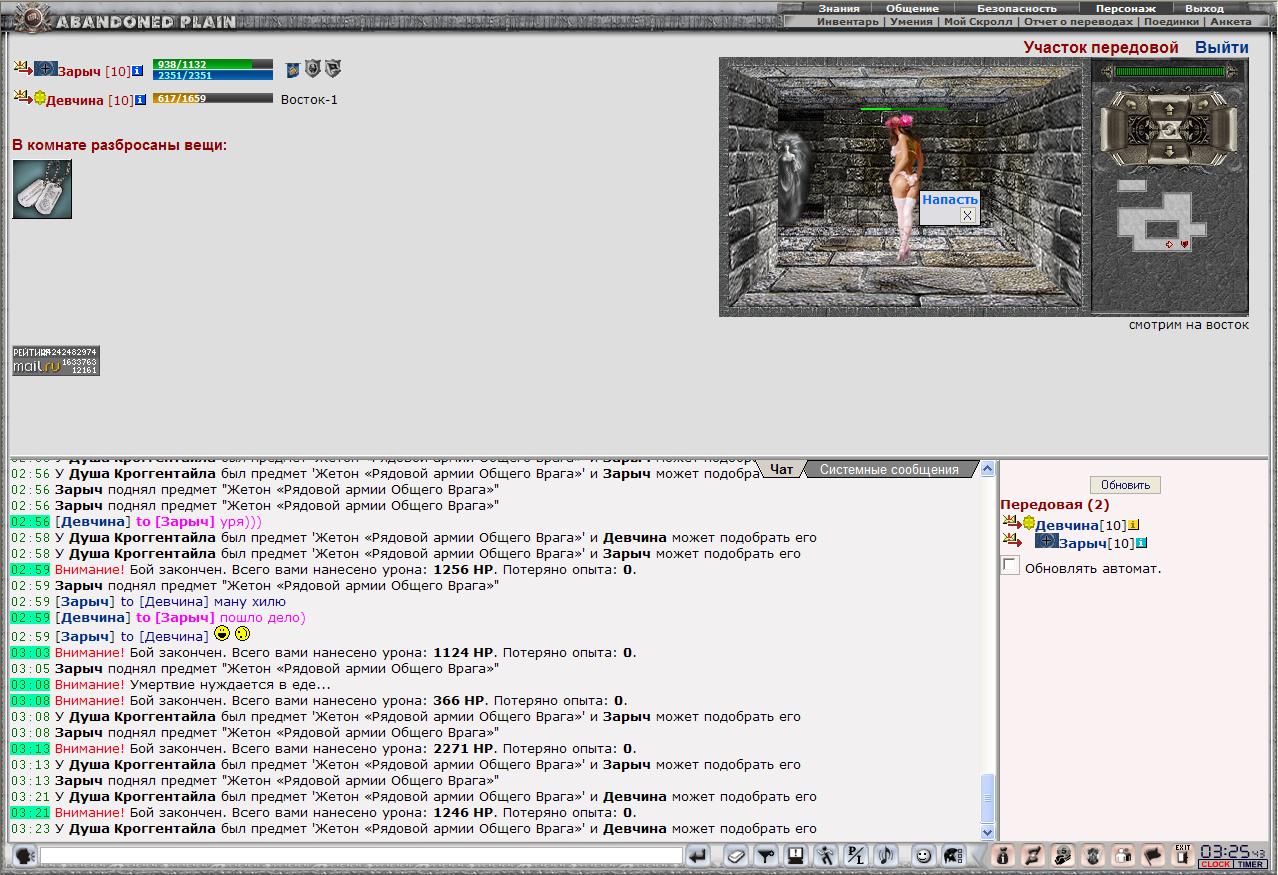The width and height of the screenshot is (1278, 875).
Task: Click the Обновить button
Action: 1125,485
